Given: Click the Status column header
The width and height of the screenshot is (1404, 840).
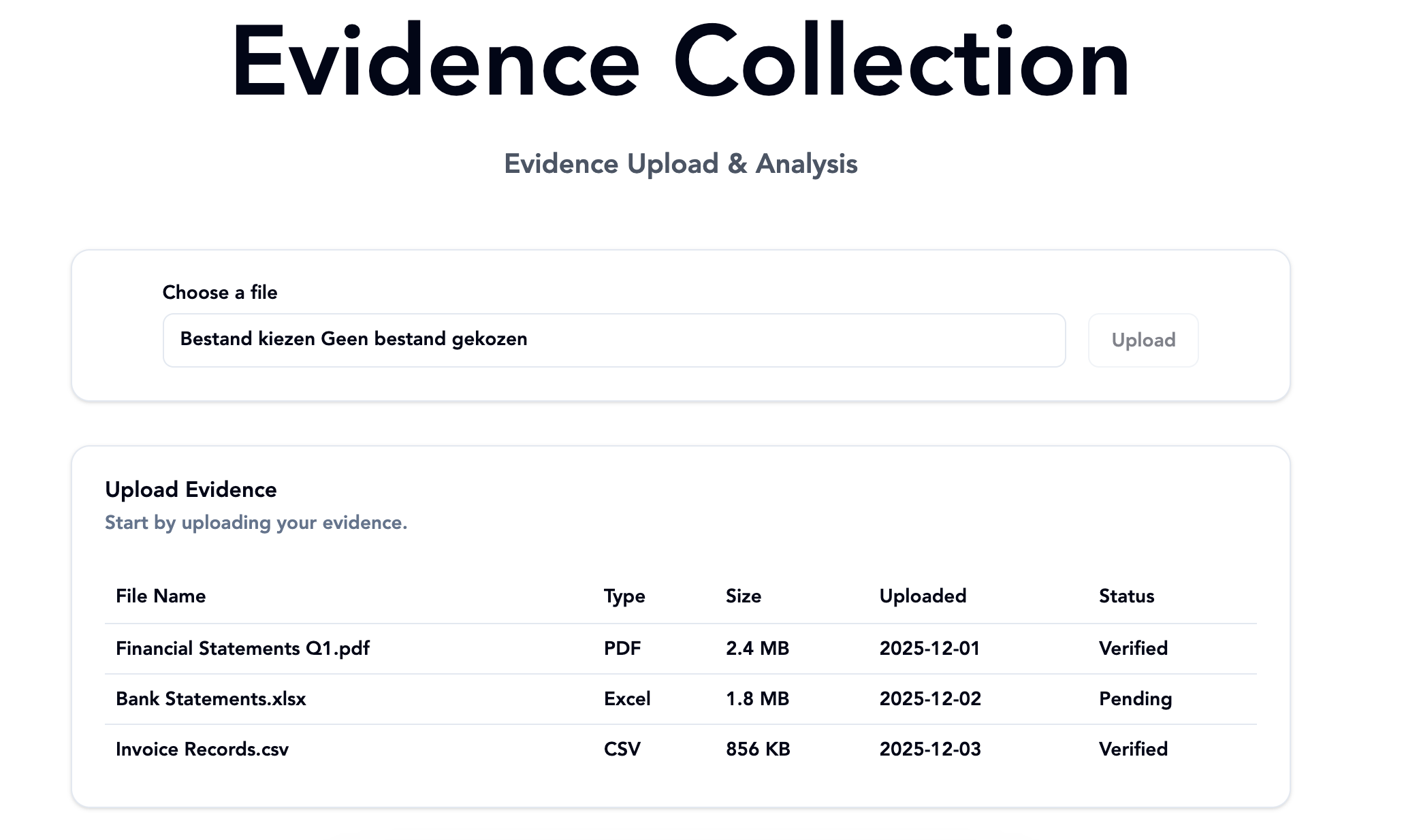Looking at the screenshot, I should [1126, 596].
